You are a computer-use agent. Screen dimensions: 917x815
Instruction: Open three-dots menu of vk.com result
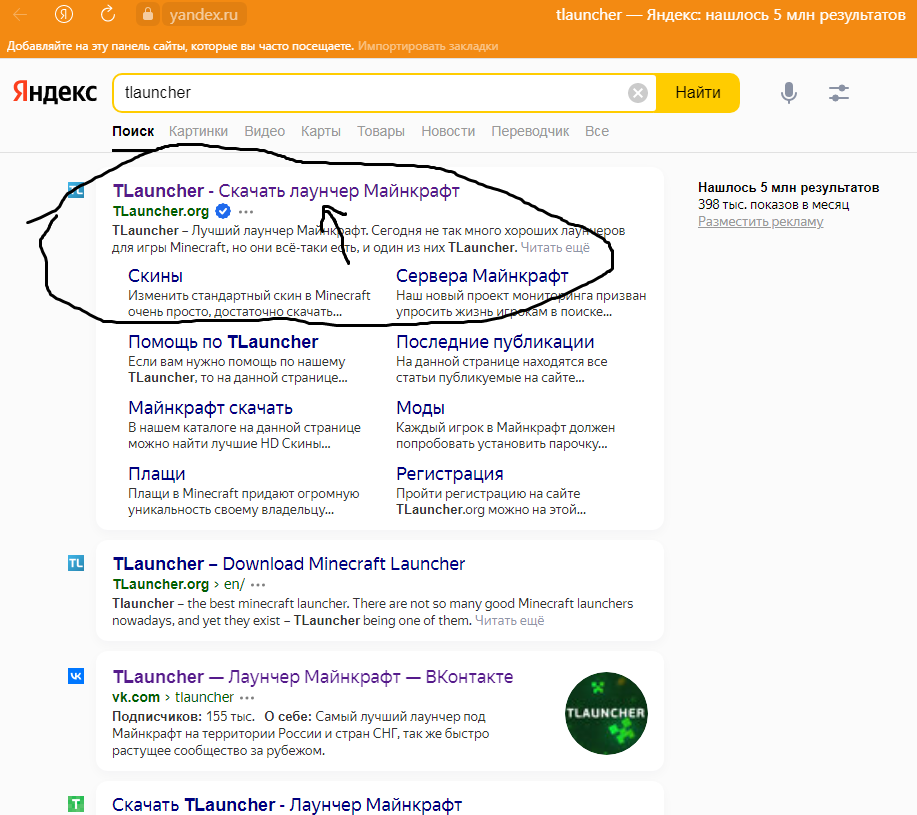(247, 697)
